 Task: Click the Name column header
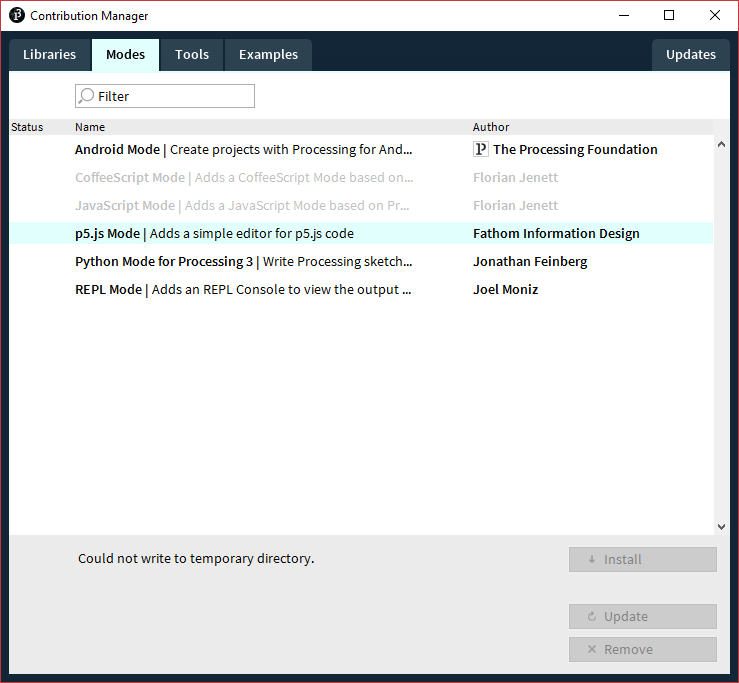pyautogui.click(x=90, y=127)
